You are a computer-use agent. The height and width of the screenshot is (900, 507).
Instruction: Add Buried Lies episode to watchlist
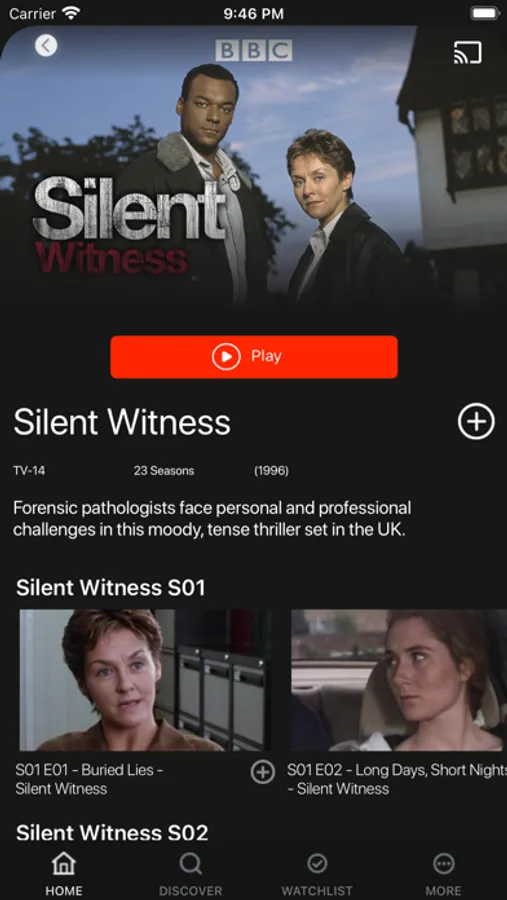(x=262, y=772)
